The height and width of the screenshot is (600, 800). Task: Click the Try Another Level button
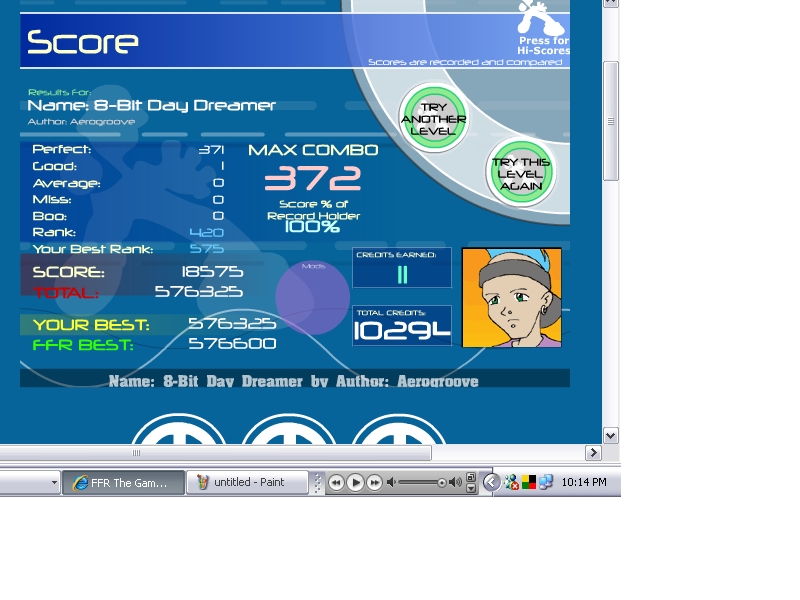[434, 118]
